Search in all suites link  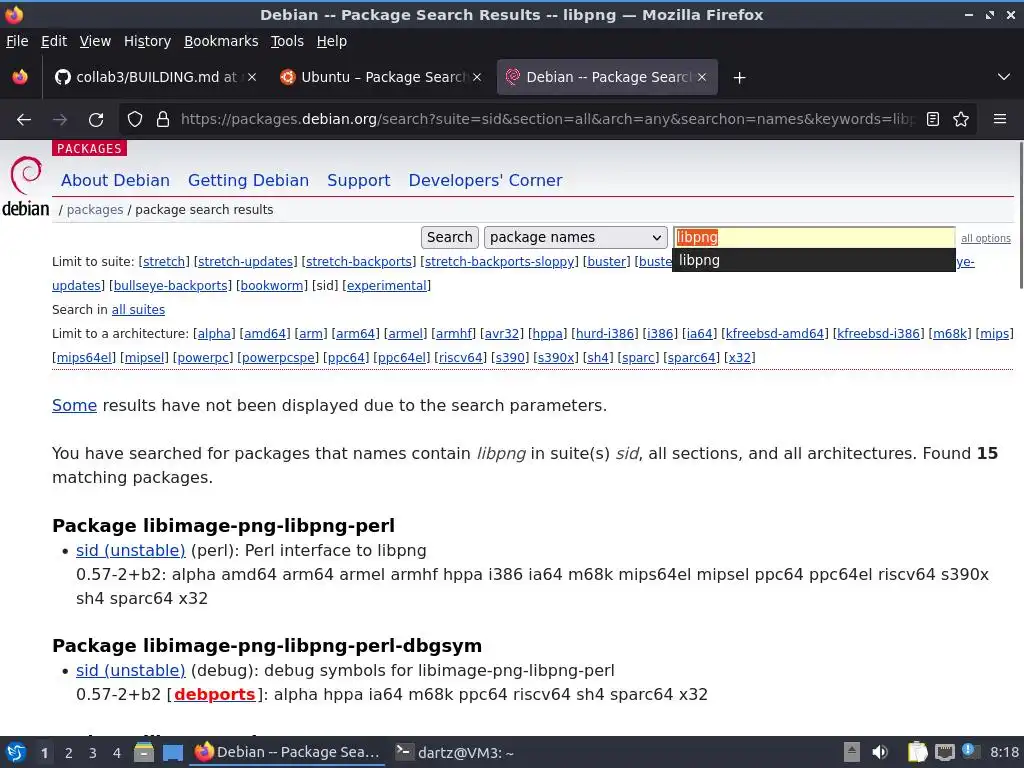tap(138, 310)
